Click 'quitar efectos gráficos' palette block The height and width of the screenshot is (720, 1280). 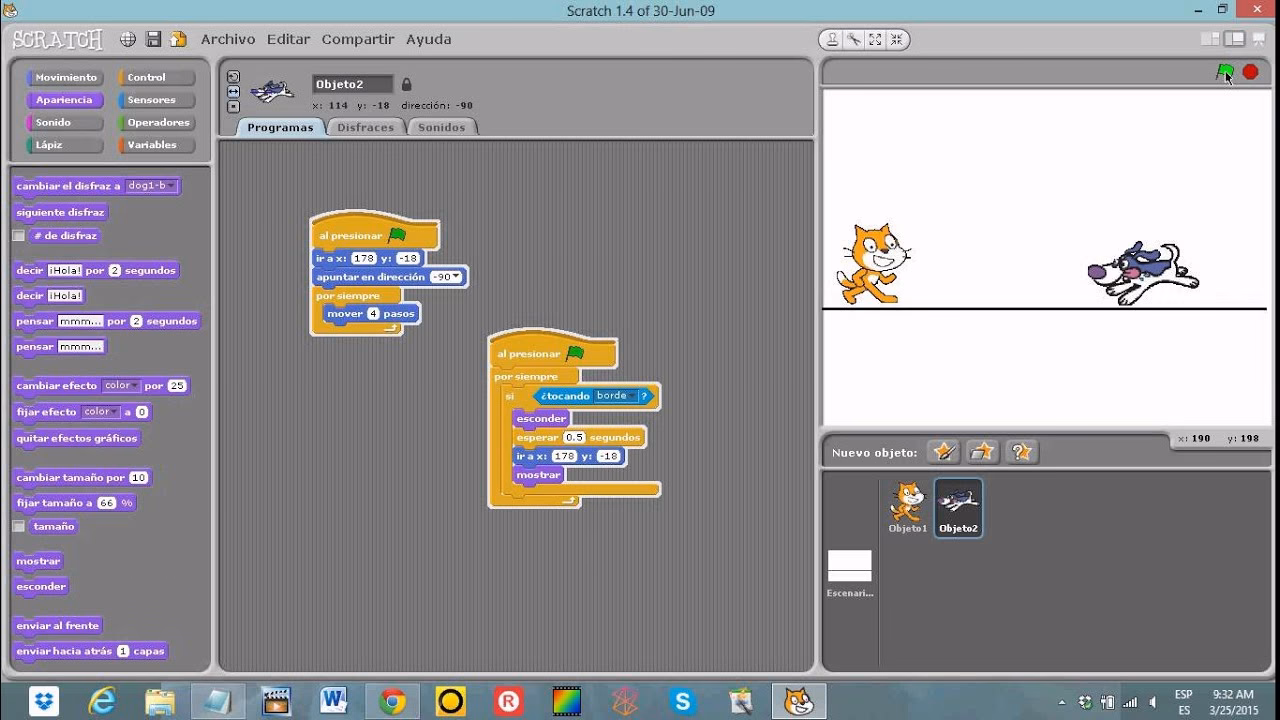pos(76,438)
